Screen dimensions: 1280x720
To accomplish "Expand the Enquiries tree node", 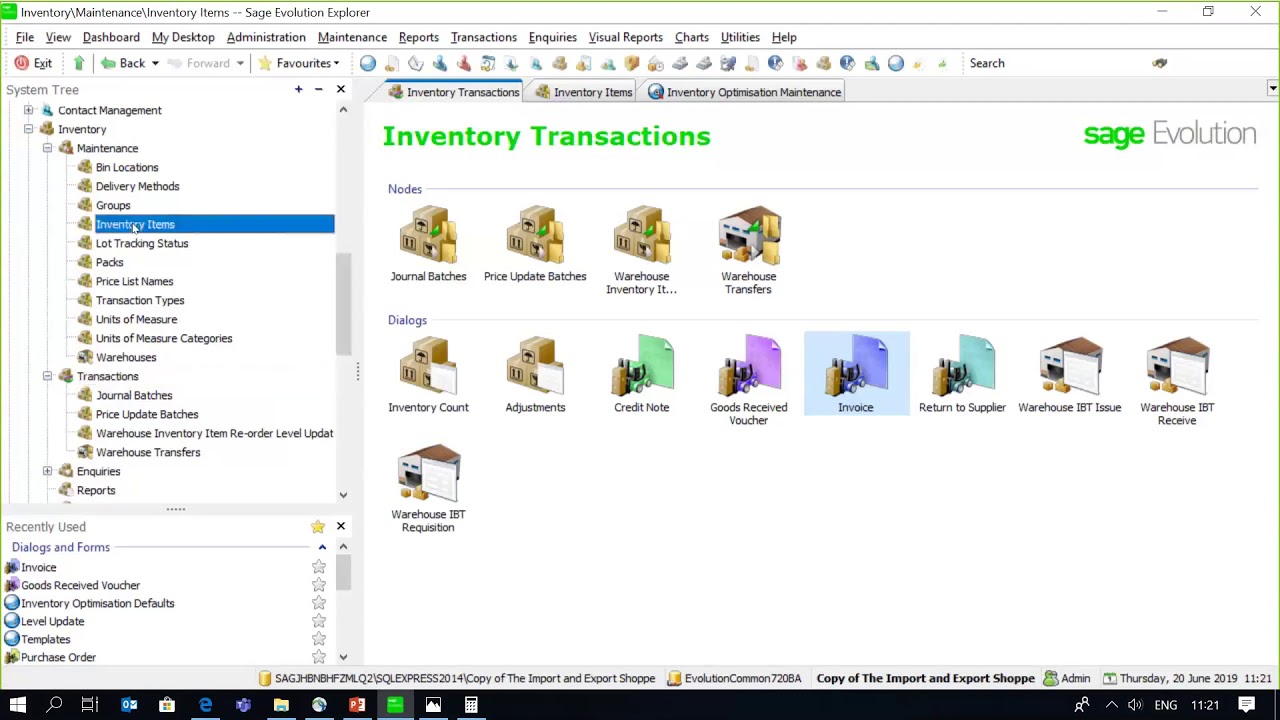I will coord(47,471).
